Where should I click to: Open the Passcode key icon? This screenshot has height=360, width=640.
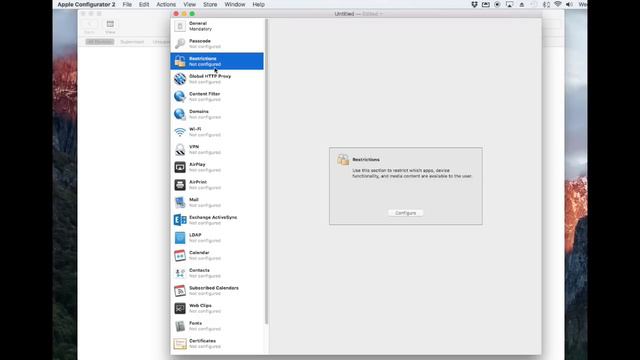[x=180, y=44]
